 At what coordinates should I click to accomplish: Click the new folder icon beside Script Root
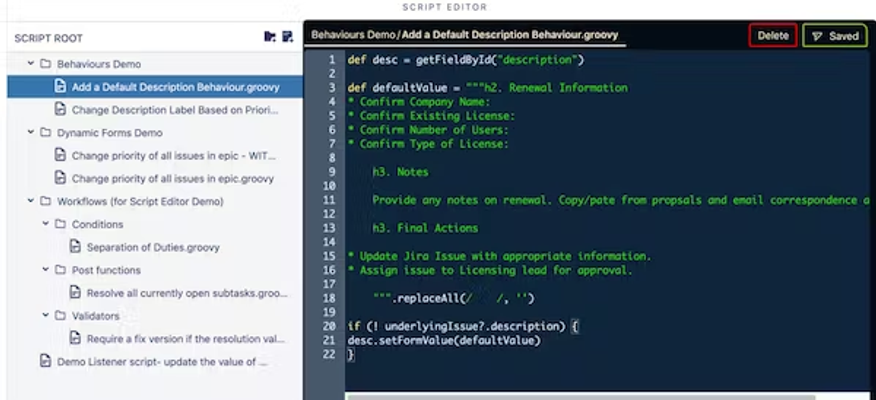270,37
